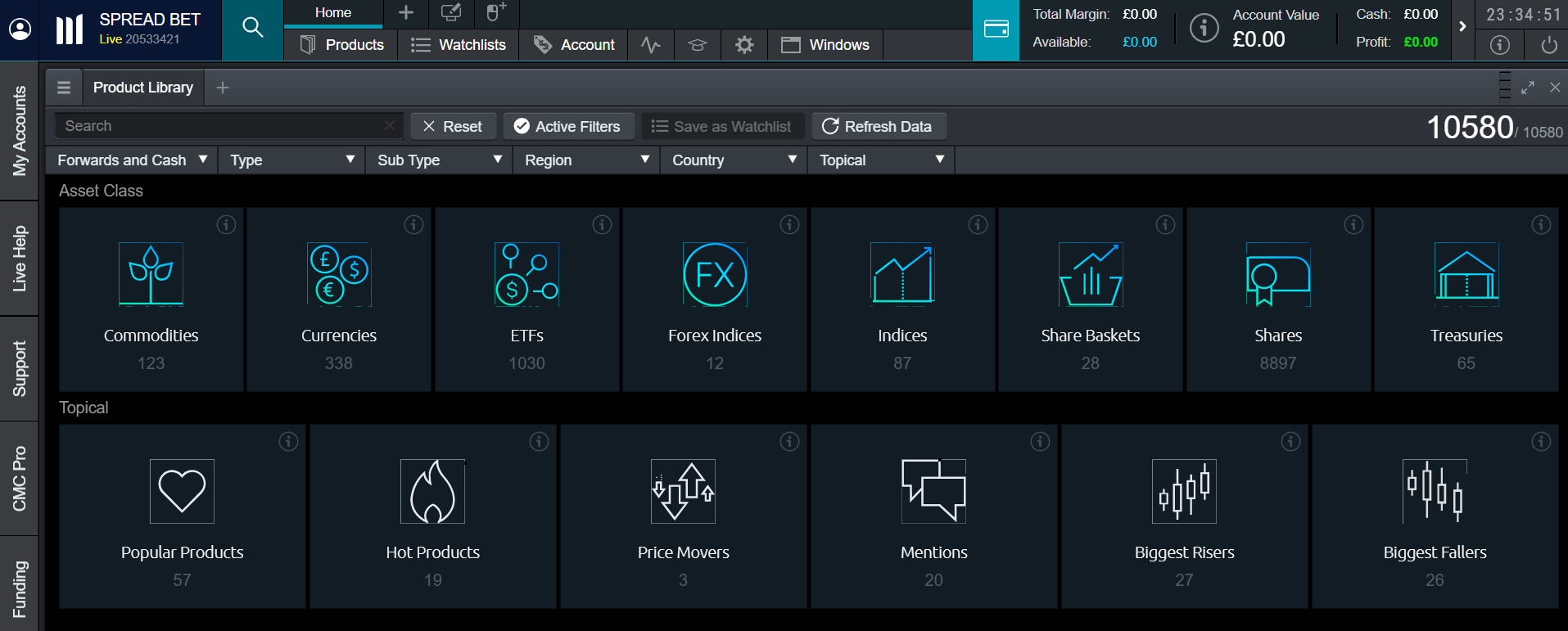Show info for the Currencies tile

pyautogui.click(x=414, y=224)
